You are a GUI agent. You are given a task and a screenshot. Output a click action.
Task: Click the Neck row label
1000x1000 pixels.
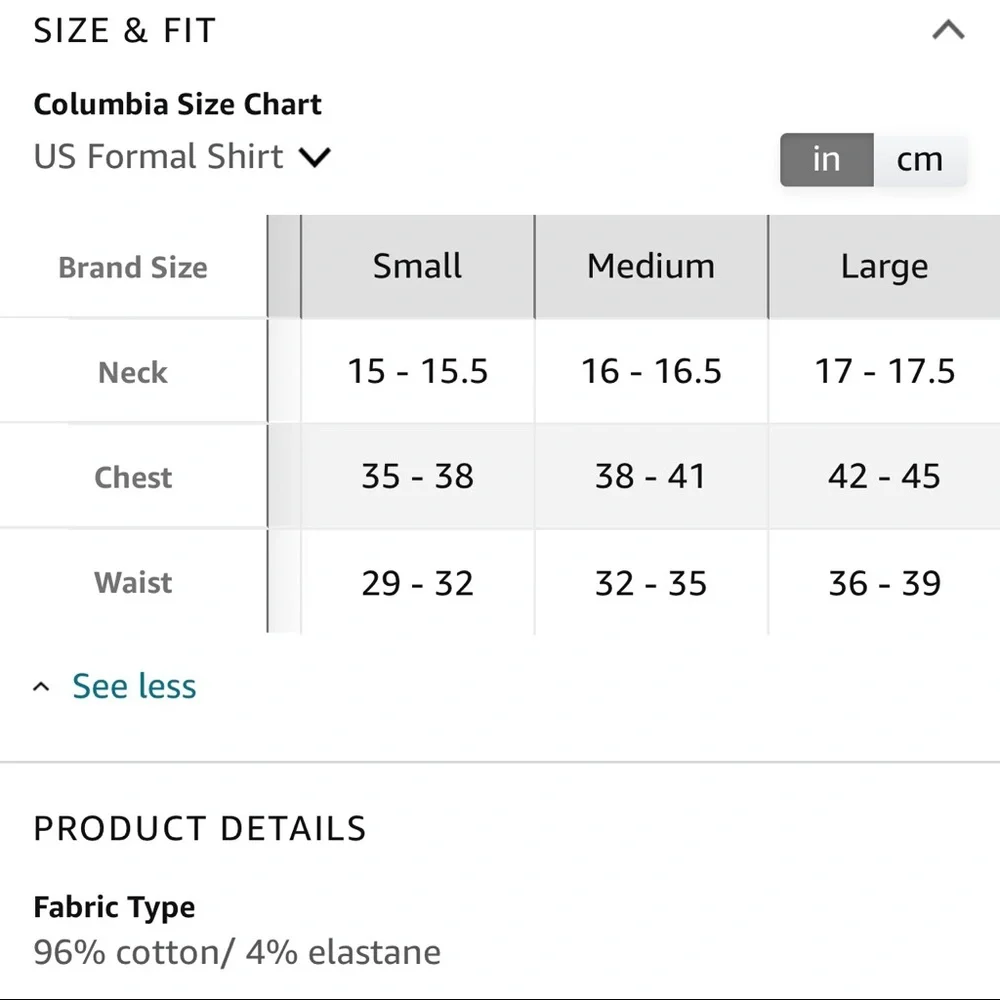(133, 372)
